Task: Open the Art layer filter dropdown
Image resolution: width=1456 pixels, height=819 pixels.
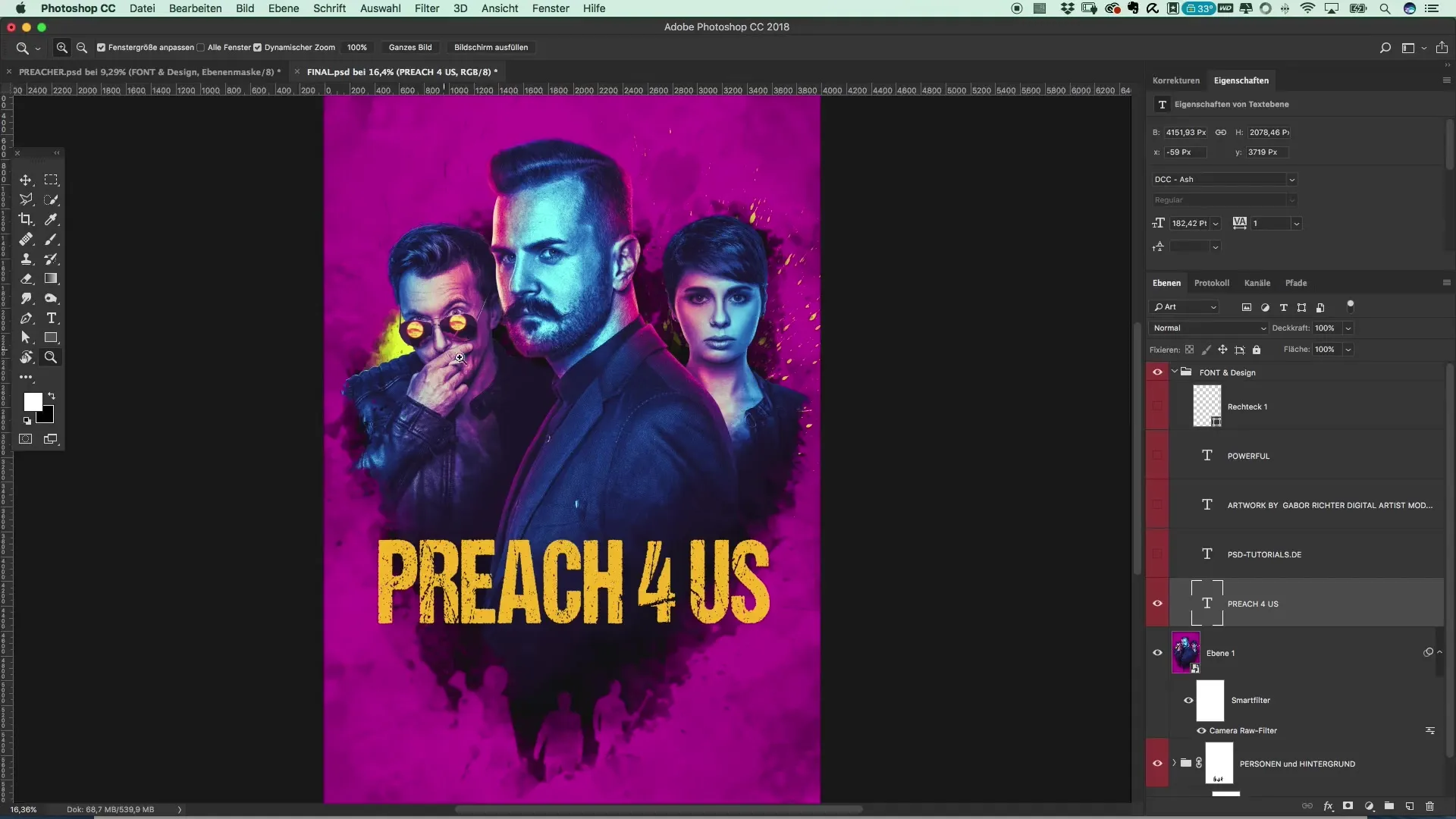Action: tap(1185, 307)
